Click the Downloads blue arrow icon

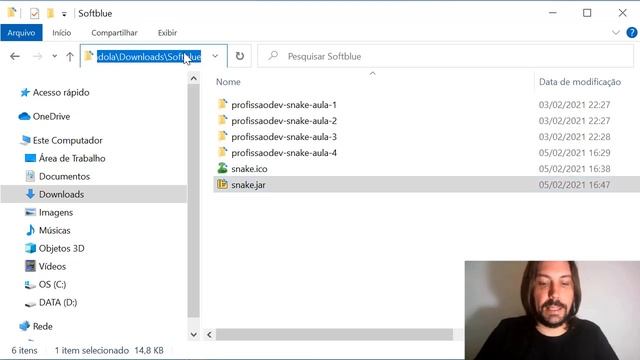pyautogui.click(x=30, y=194)
